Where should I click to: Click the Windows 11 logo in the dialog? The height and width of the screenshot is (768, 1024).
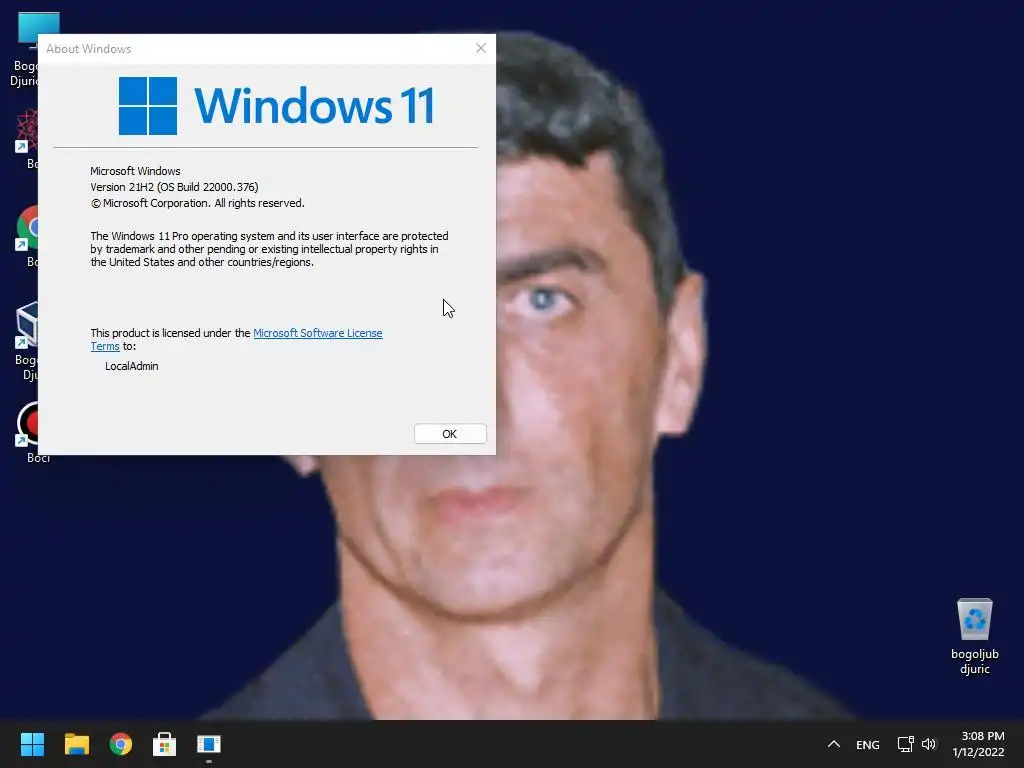coord(276,106)
